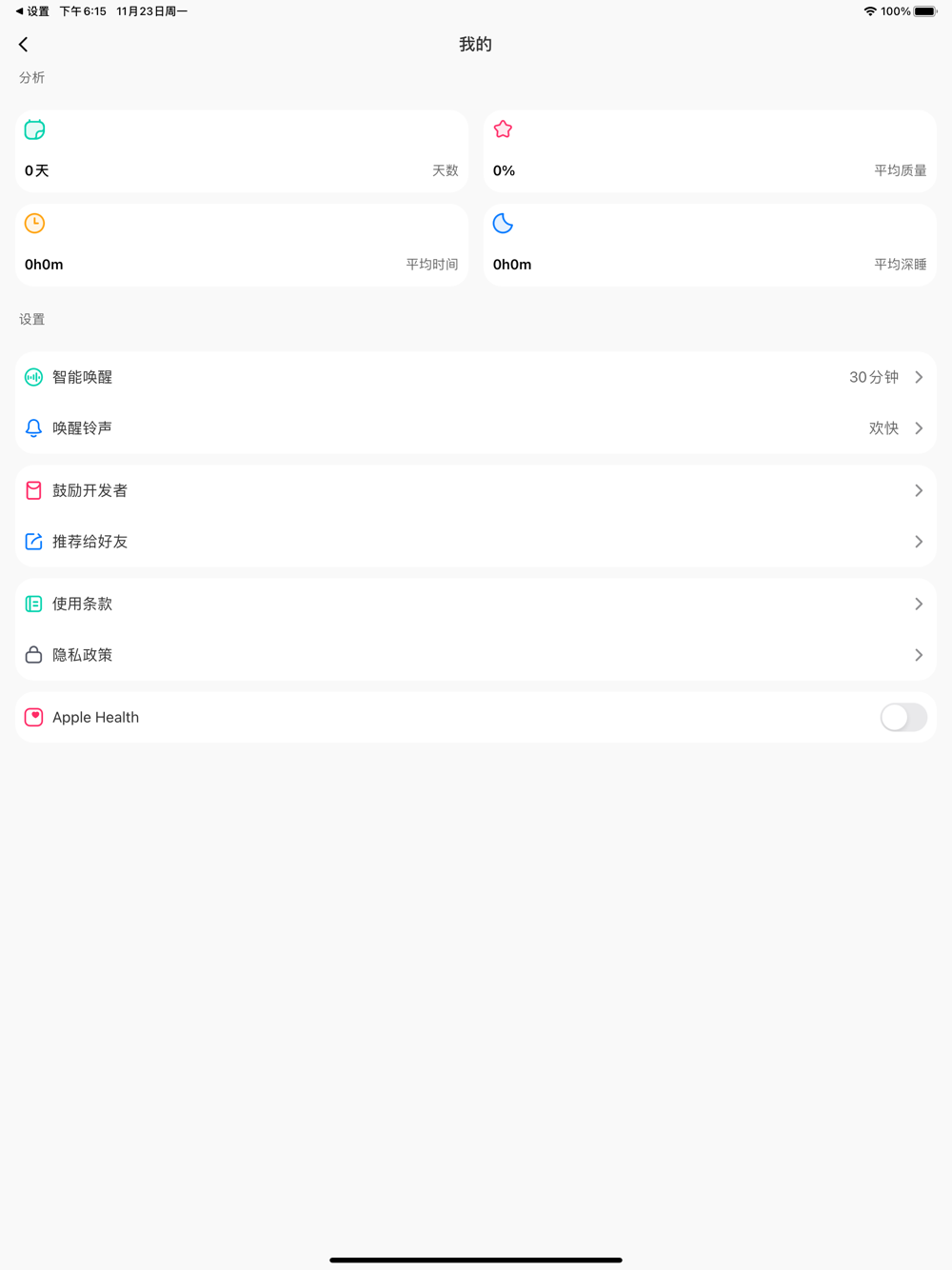Open the 隐私政策 link
952x1270 pixels.
click(x=476, y=655)
